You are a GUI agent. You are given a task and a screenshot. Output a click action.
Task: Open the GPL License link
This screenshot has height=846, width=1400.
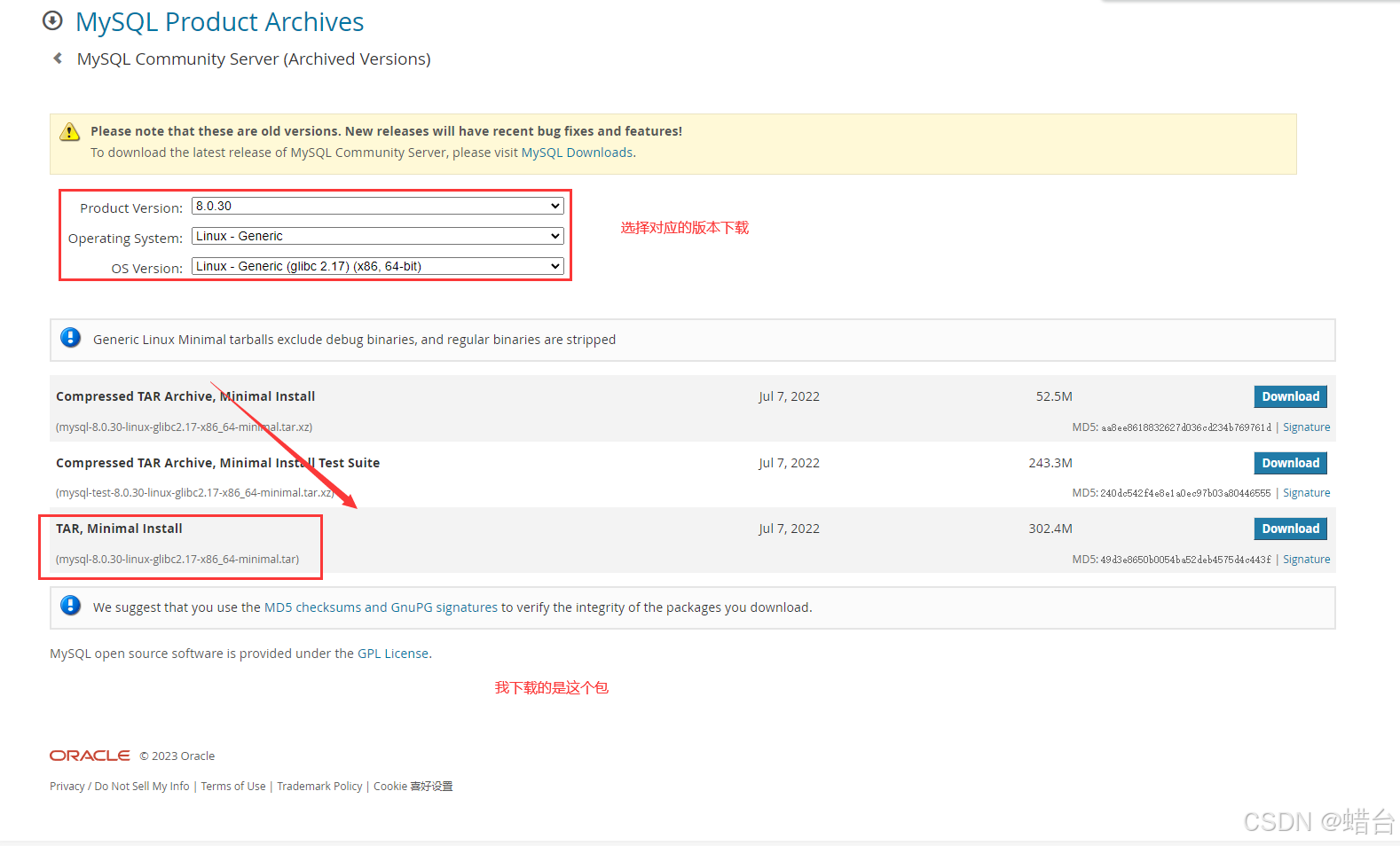(x=393, y=654)
